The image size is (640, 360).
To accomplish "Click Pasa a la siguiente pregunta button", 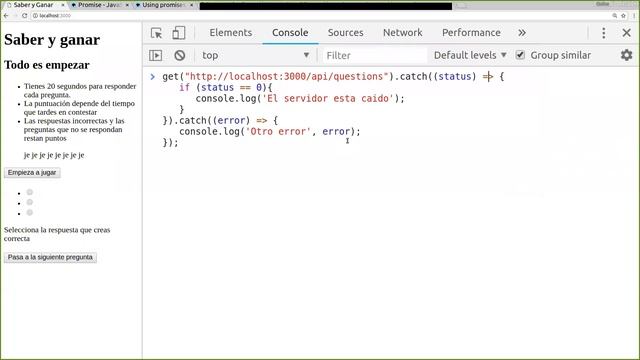I will [50, 258].
